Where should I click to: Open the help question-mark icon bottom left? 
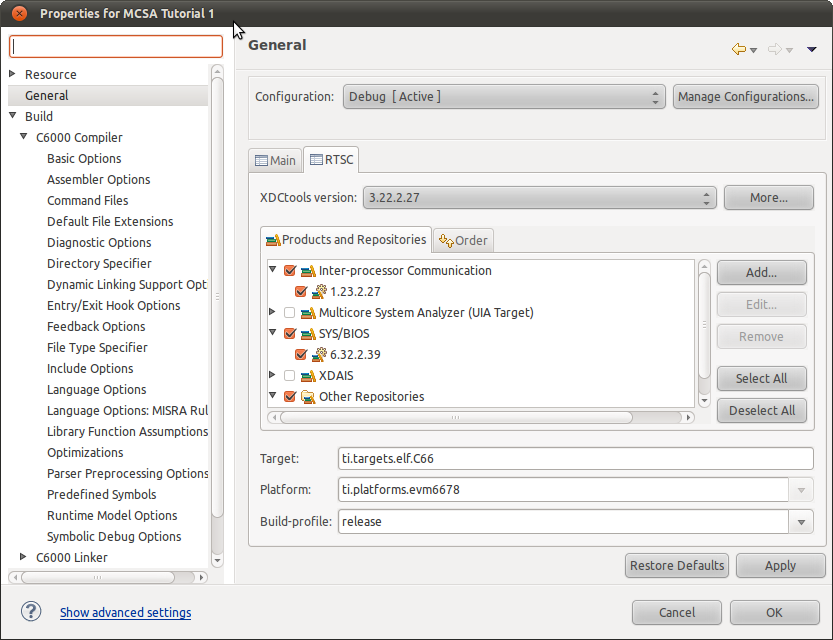(x=30, y=611)
